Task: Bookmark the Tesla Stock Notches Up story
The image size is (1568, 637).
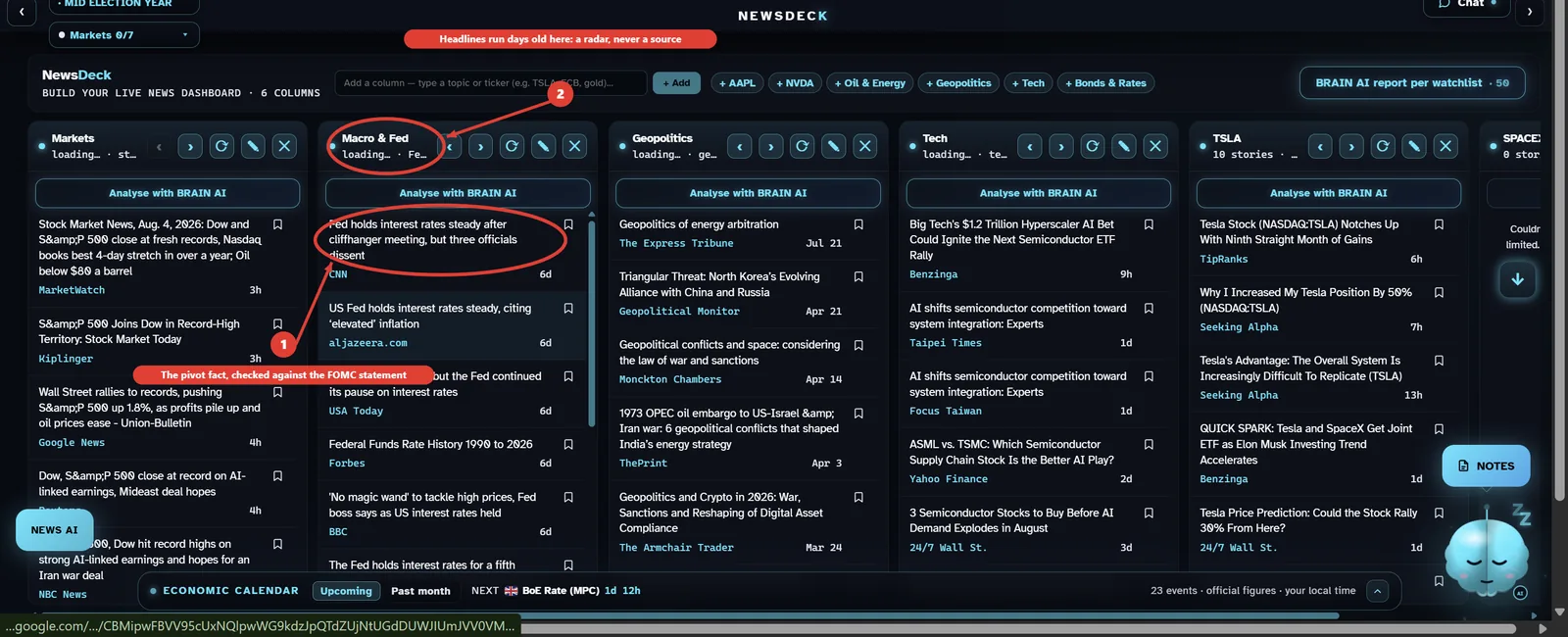Action: pos(1439,224)
